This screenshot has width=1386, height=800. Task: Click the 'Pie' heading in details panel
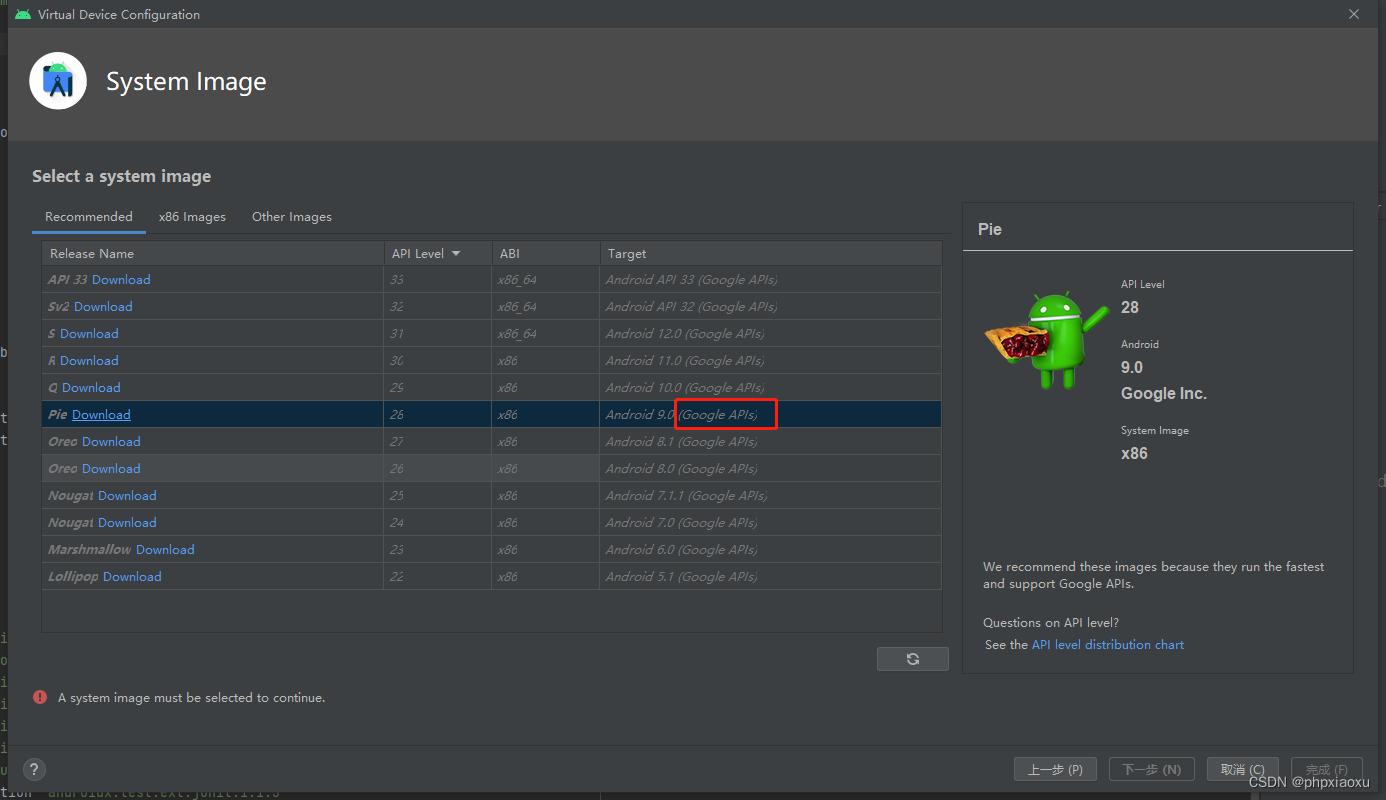pos(990,229)
